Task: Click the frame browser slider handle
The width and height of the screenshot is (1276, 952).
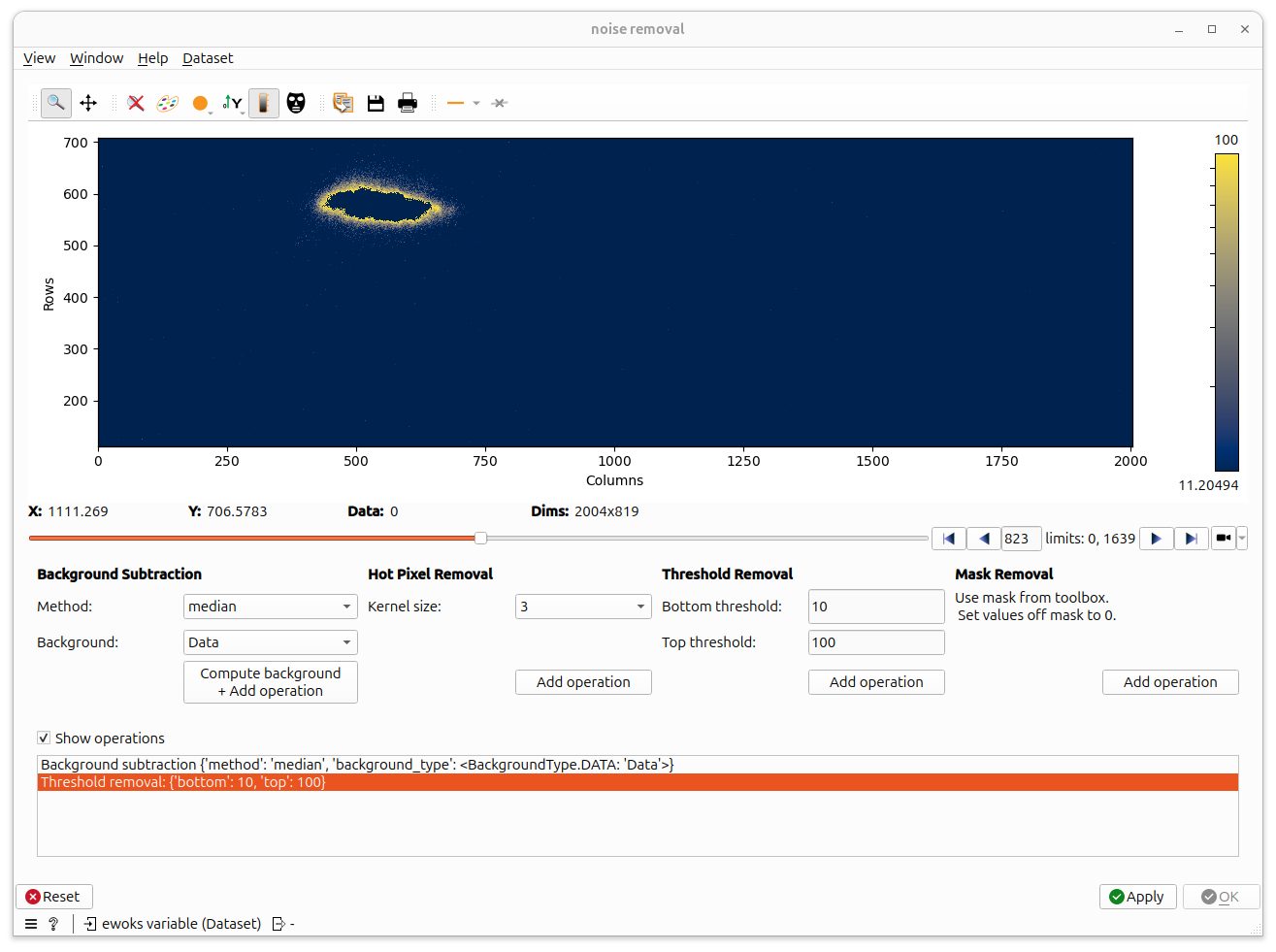Action: [480, 538]
